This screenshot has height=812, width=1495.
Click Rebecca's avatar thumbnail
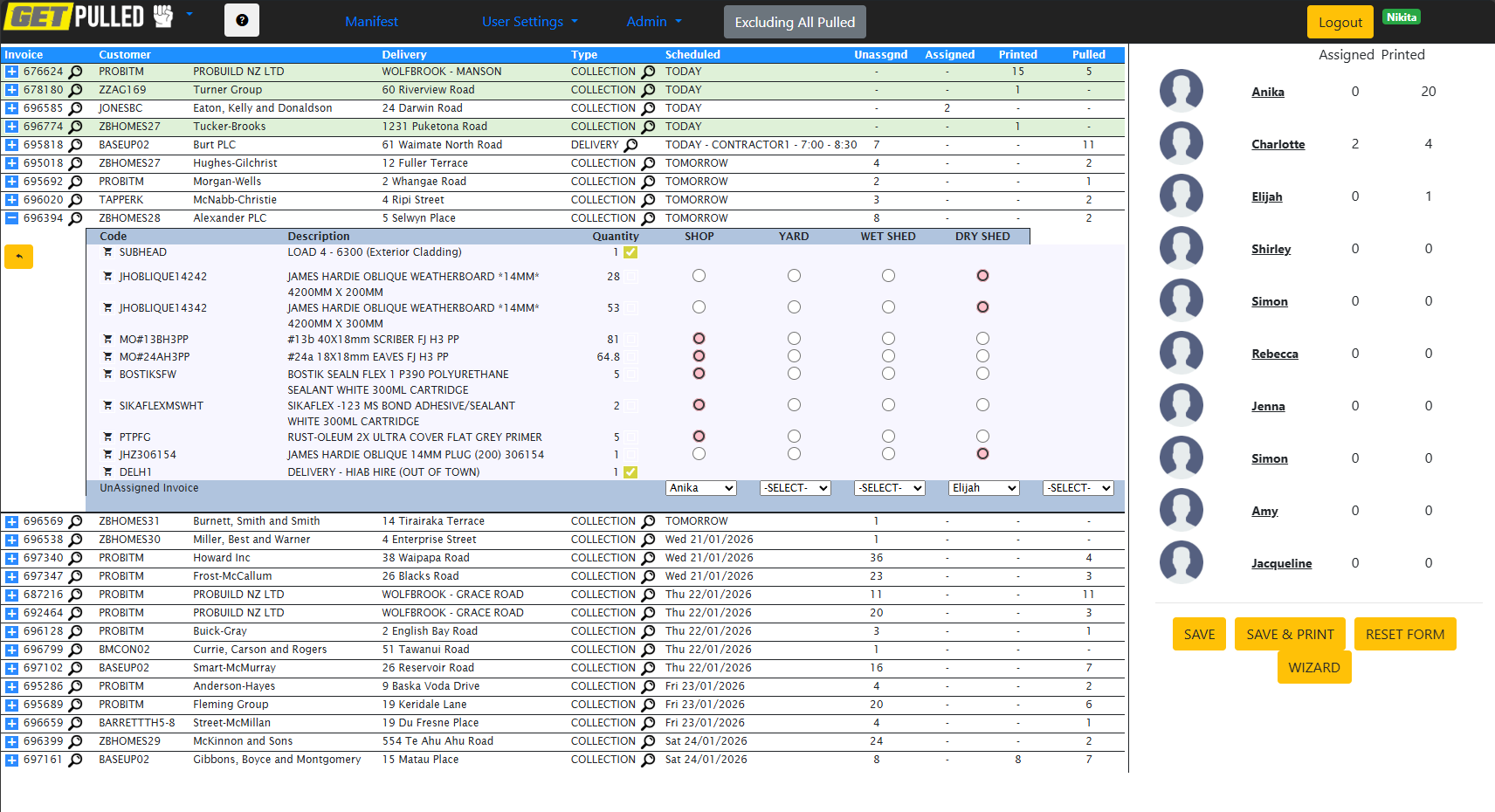[1182, 353]
